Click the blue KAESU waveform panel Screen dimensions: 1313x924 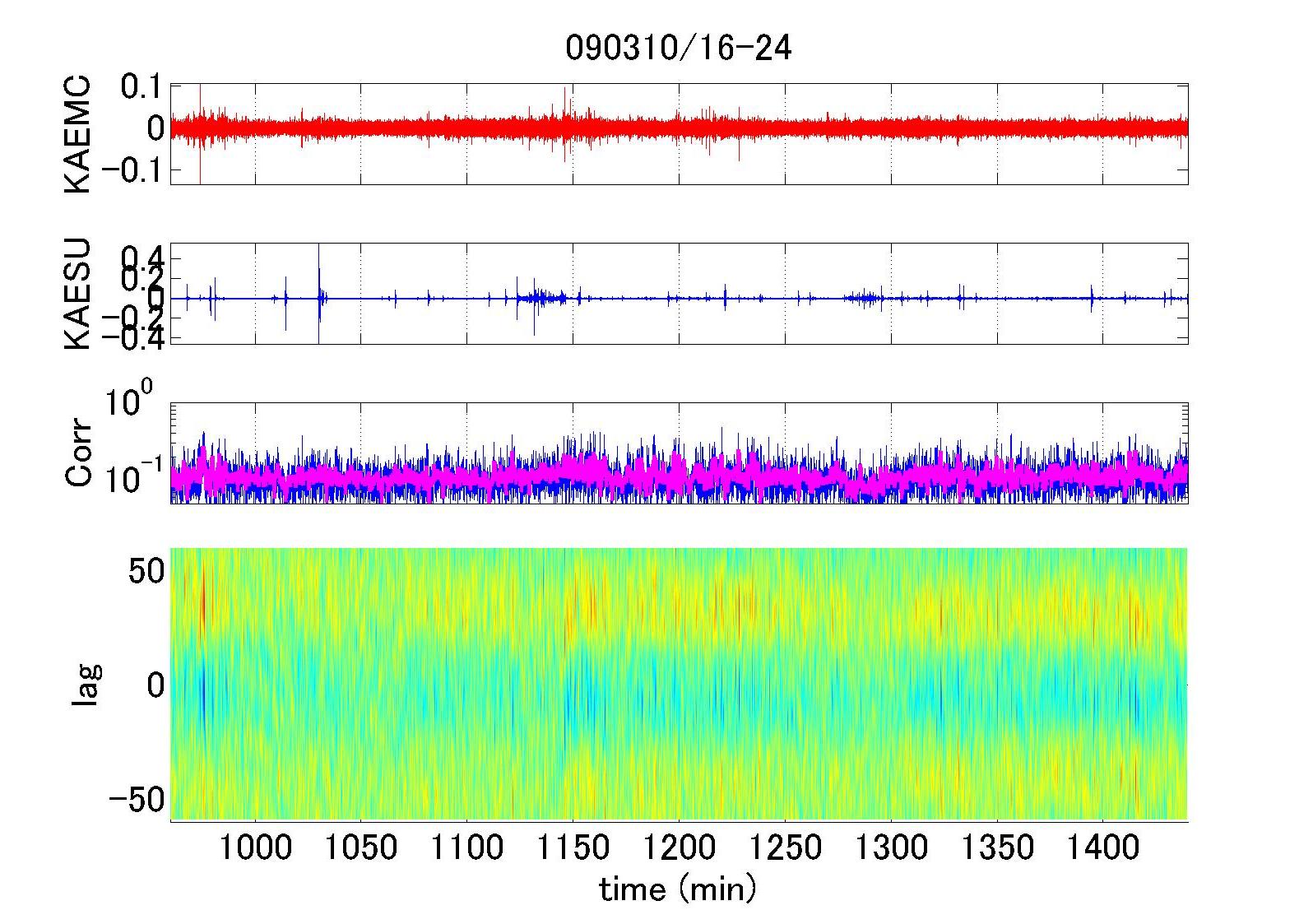click(x=679, y=294)
